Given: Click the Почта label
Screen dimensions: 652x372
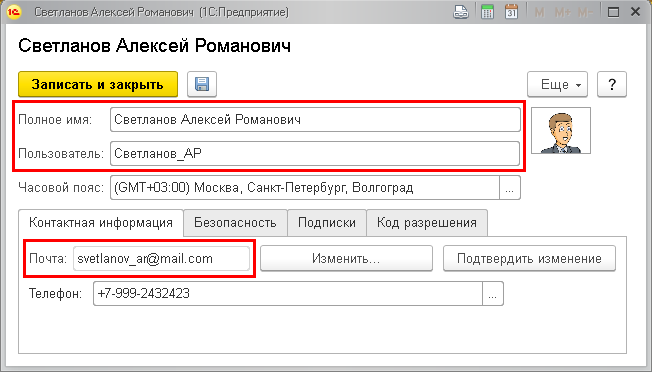Looking at the screenshot, I should click(x=48, y=259).
